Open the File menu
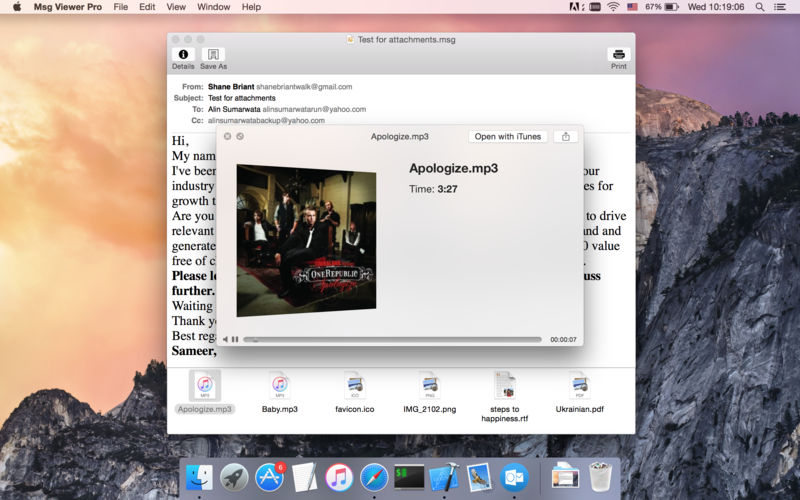Image resolution: width=800 pixels, height=500 pixels. tap(121, 7)
